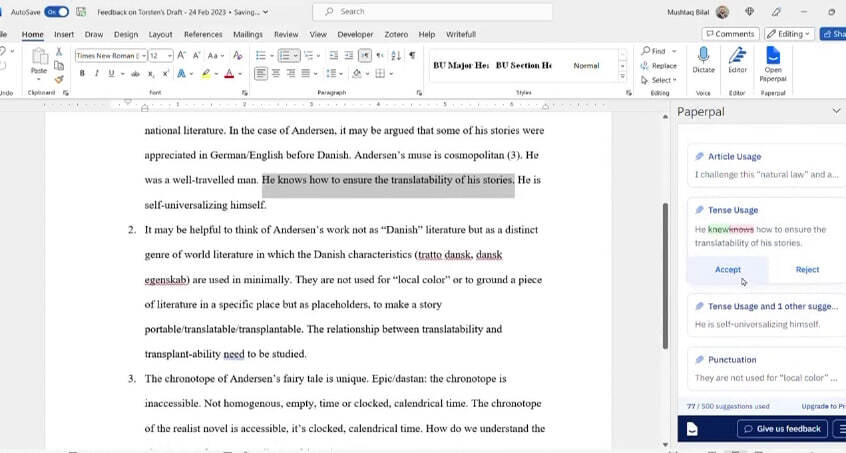Center align the paragraph text
Viewport: 846px width, 453px height.
pyautogui.click(x=275, y=73)
